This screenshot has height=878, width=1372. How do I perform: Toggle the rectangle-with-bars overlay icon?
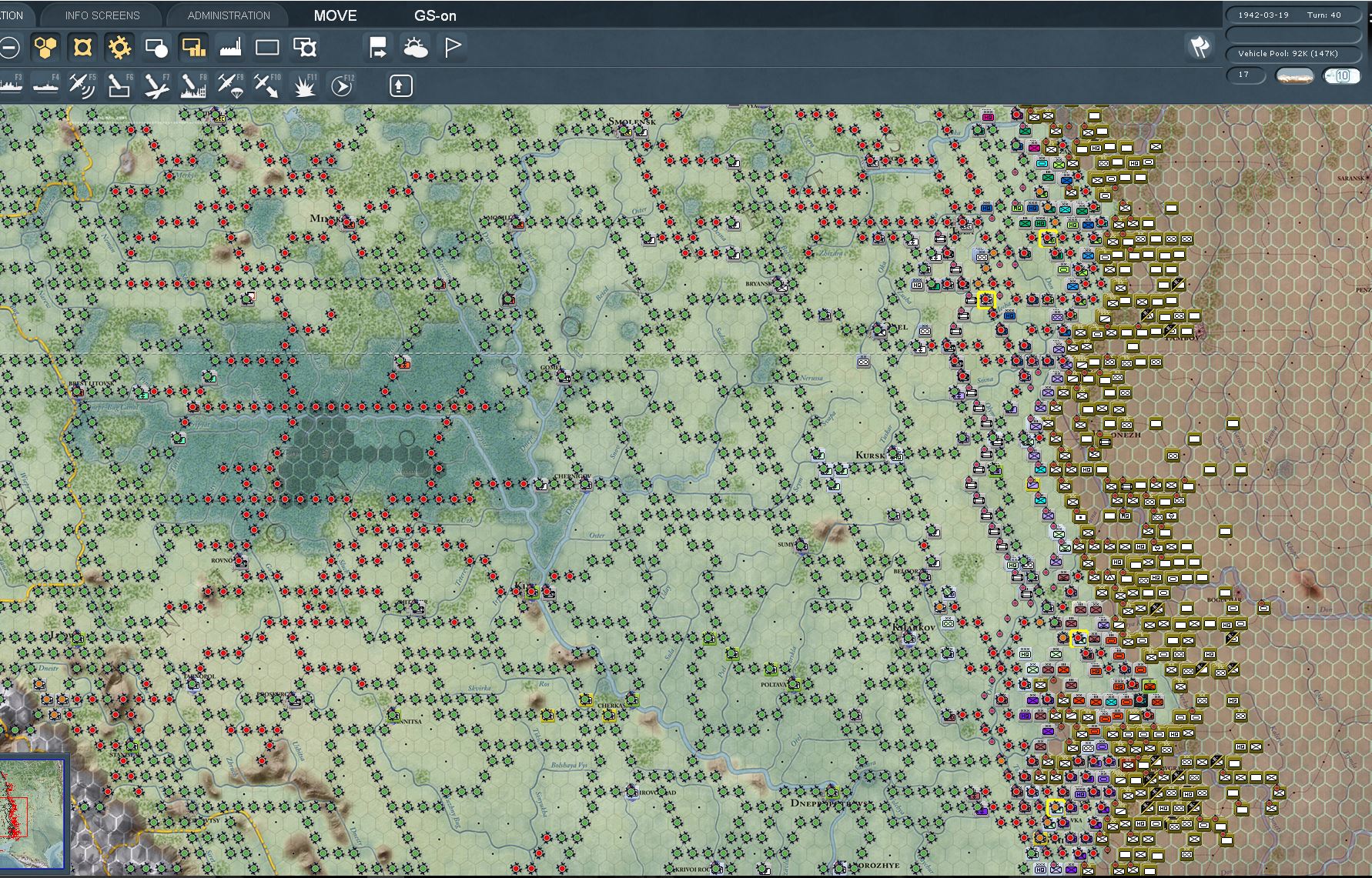tap(193, 48)
